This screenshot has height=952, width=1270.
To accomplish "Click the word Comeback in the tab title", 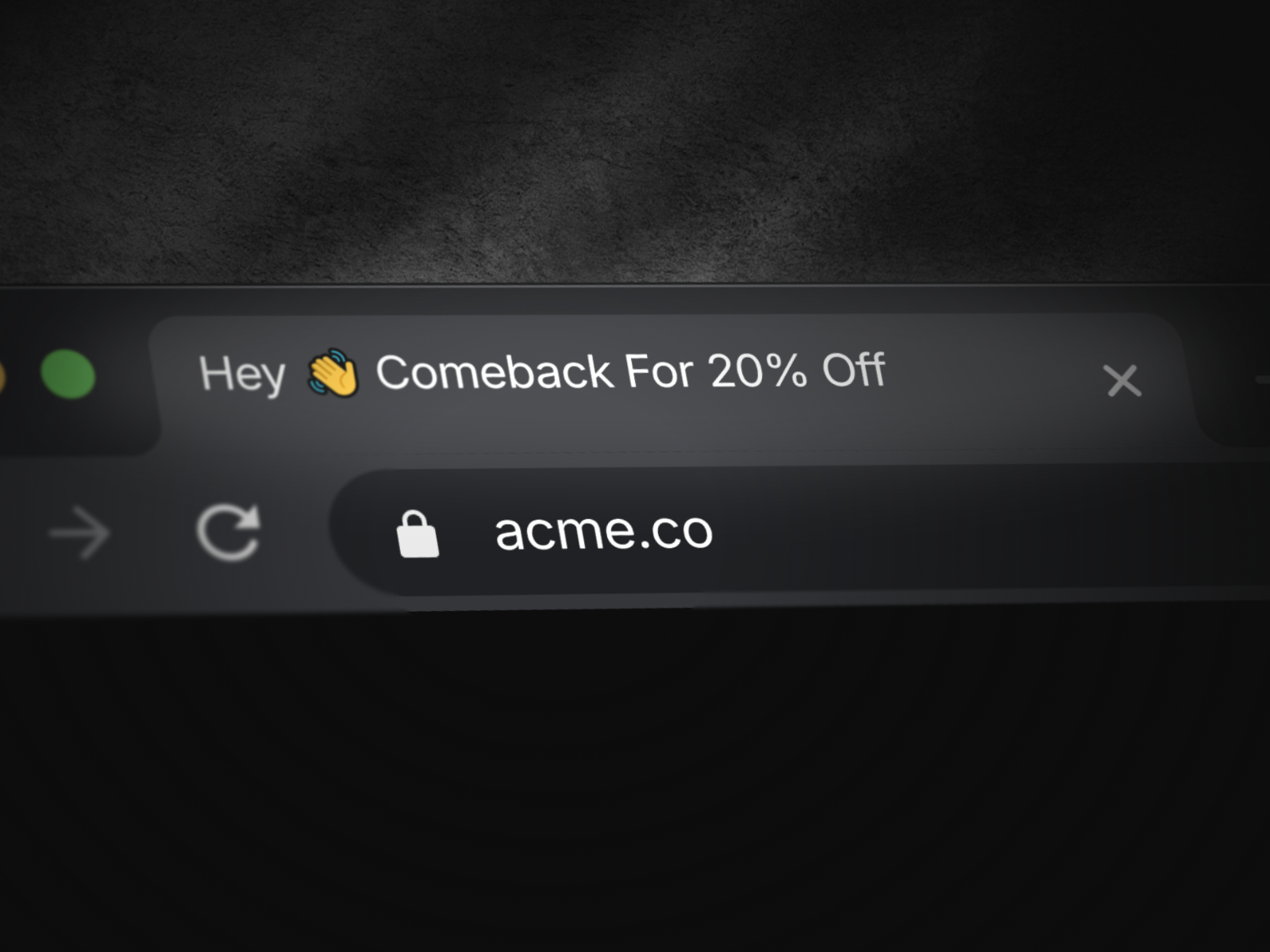I will coord(495,371).
